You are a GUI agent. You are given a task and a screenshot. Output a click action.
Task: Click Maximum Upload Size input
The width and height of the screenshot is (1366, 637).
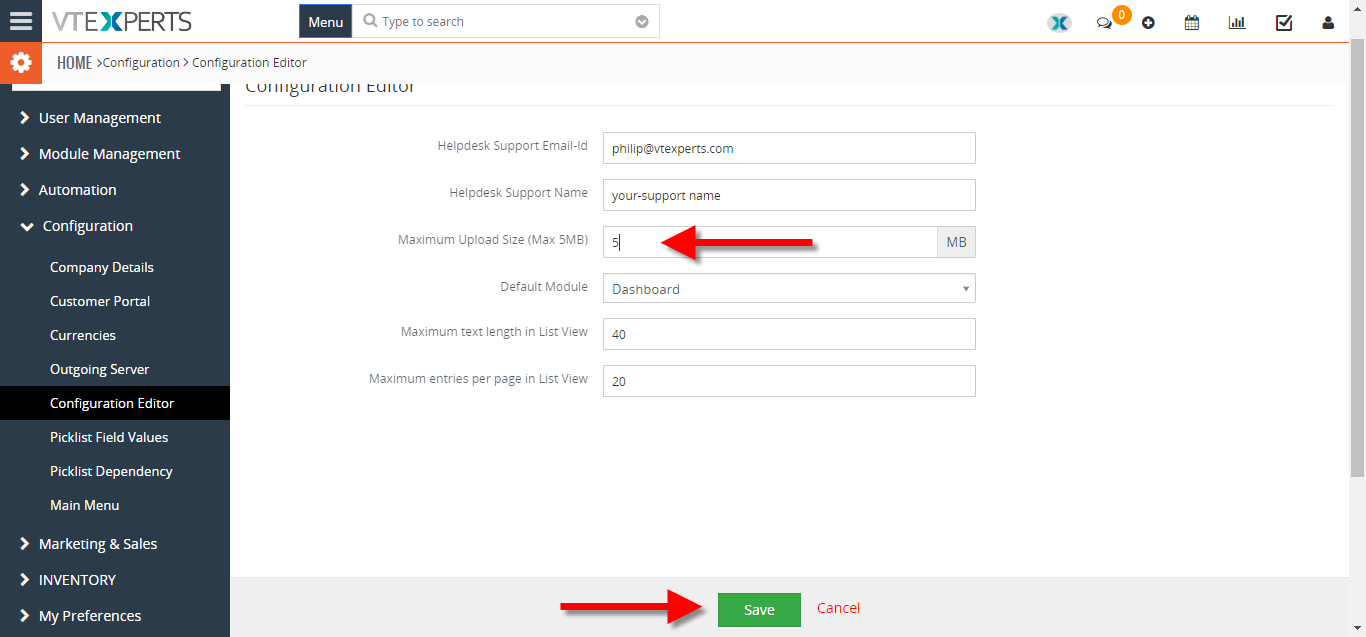click(770, 242)
